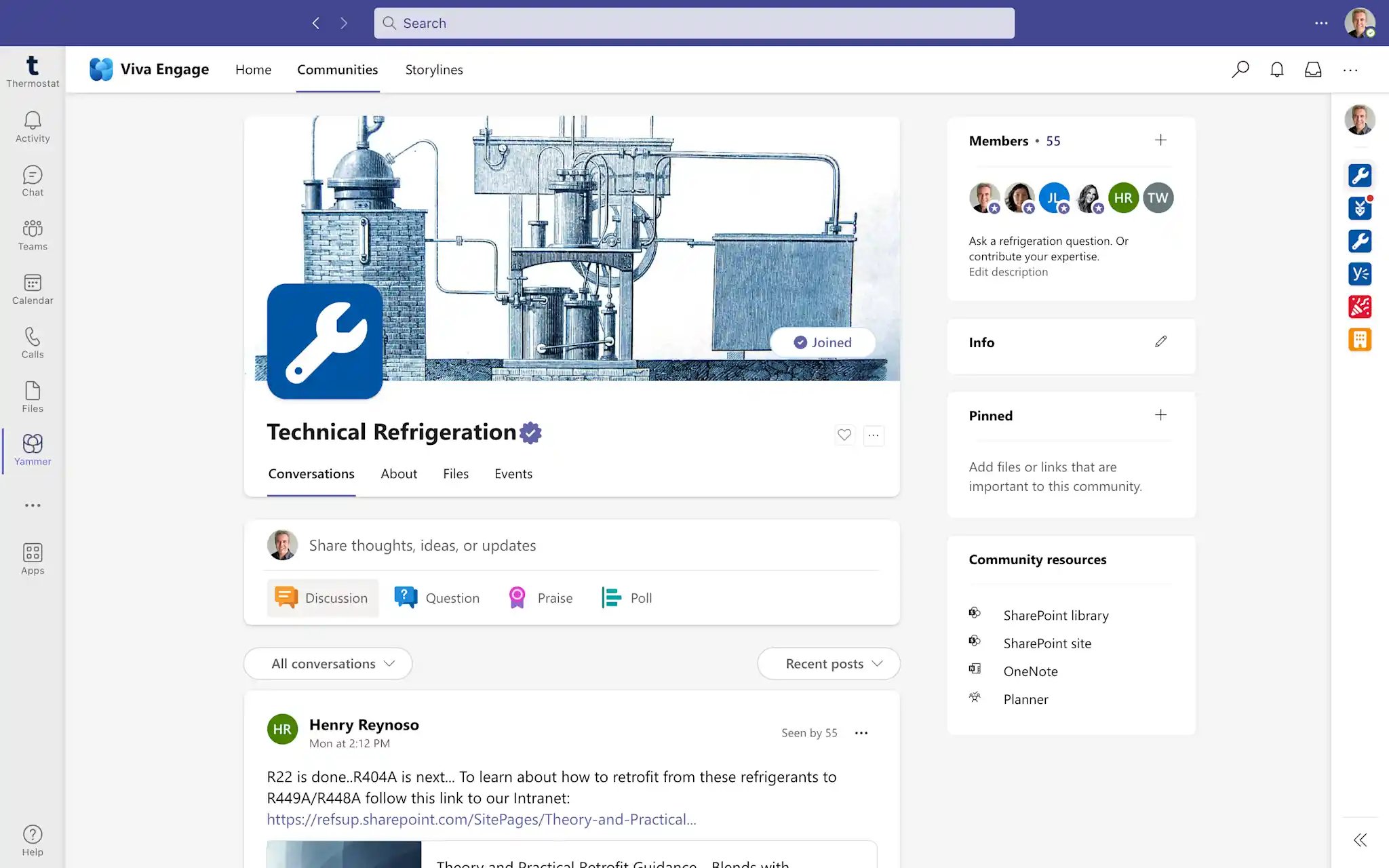The height and width of the screenshot is (868, 1389).
Task: Add a pinned item with plus
Action: 1160,415
